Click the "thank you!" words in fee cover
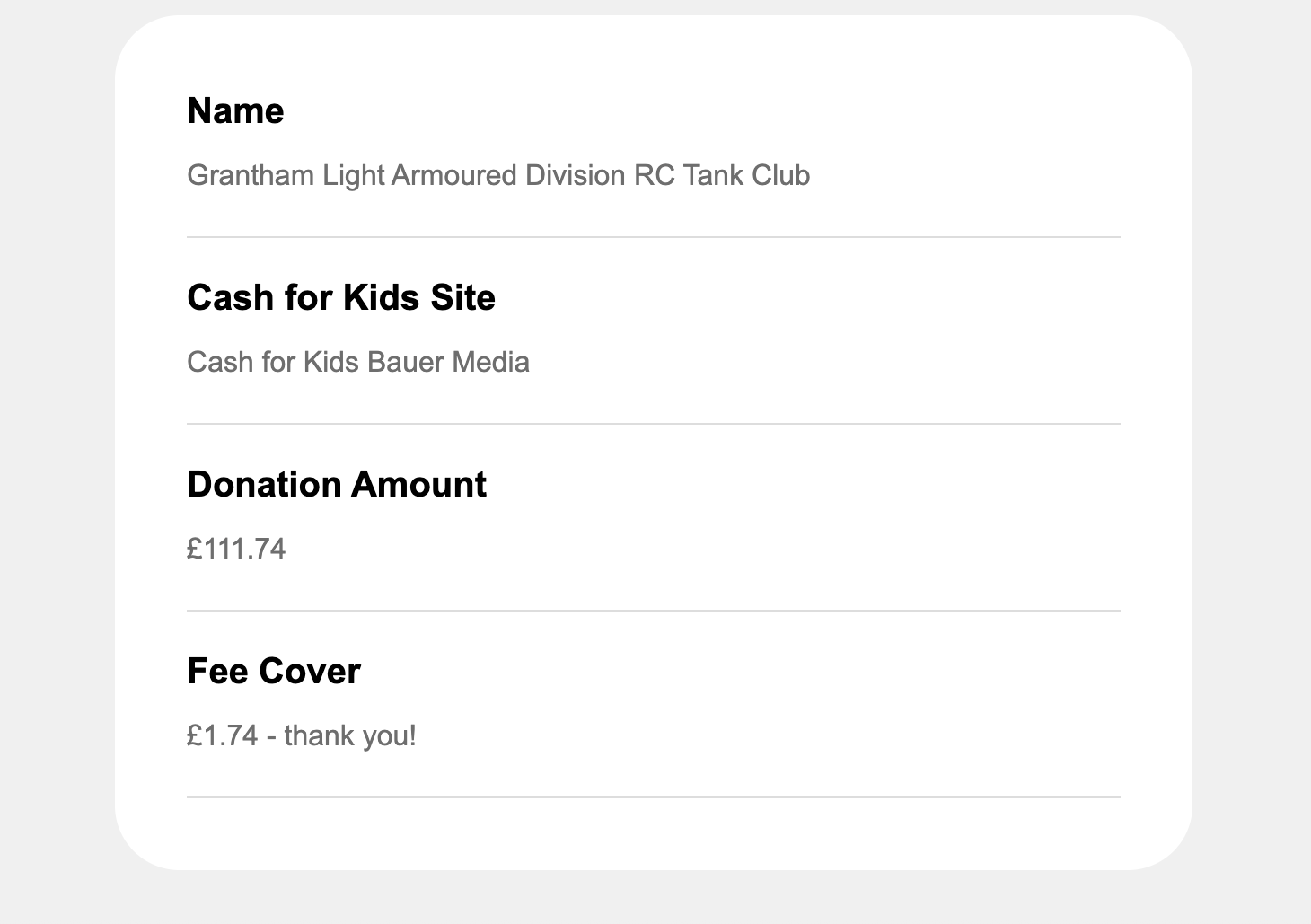Screen dimensions: 1311x924 click(350, 735)
